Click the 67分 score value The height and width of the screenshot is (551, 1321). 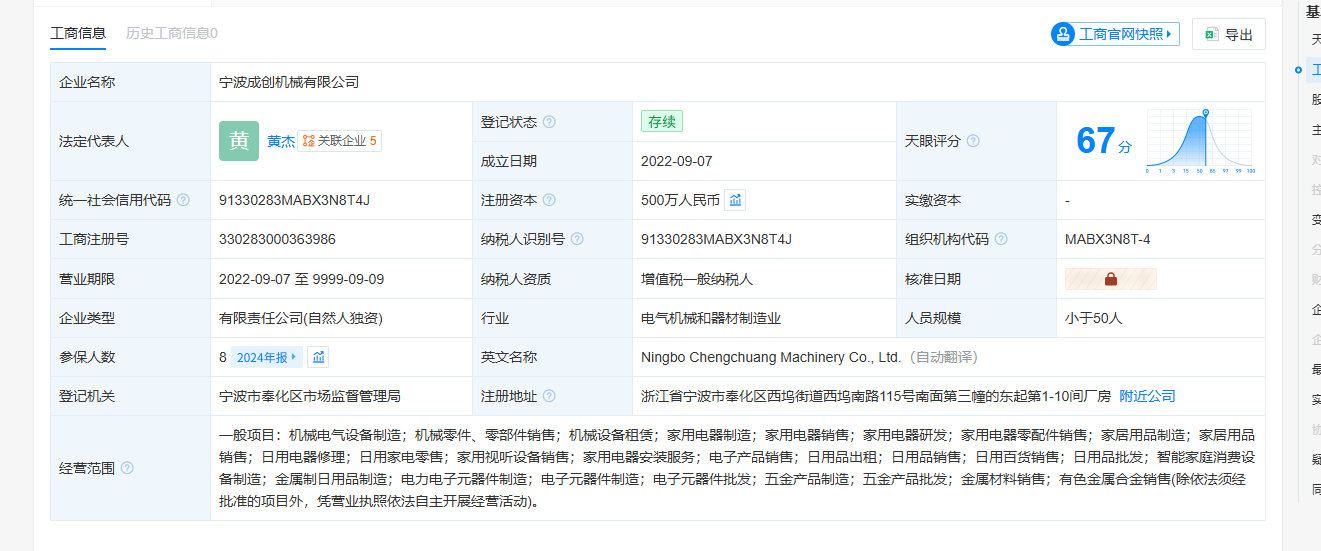coord(1104,140)
